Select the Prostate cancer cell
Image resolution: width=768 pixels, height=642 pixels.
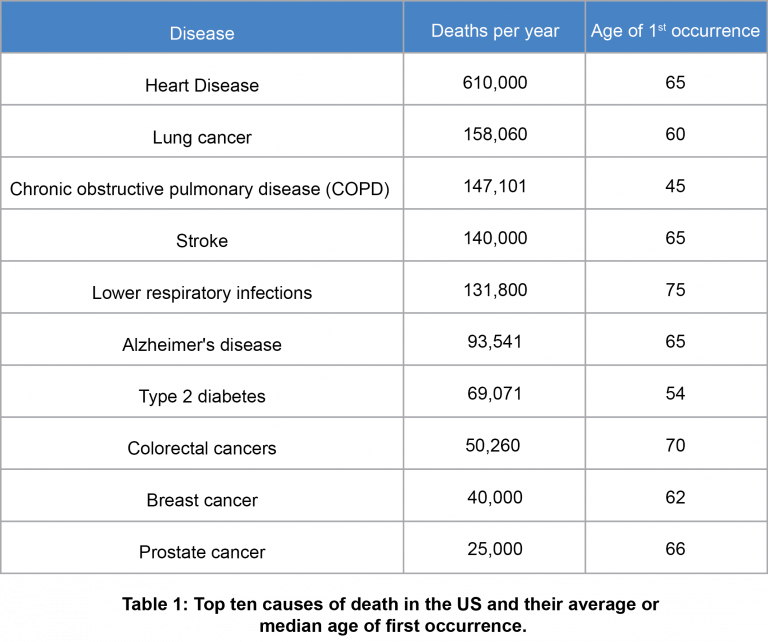click(x=202, y=553)
